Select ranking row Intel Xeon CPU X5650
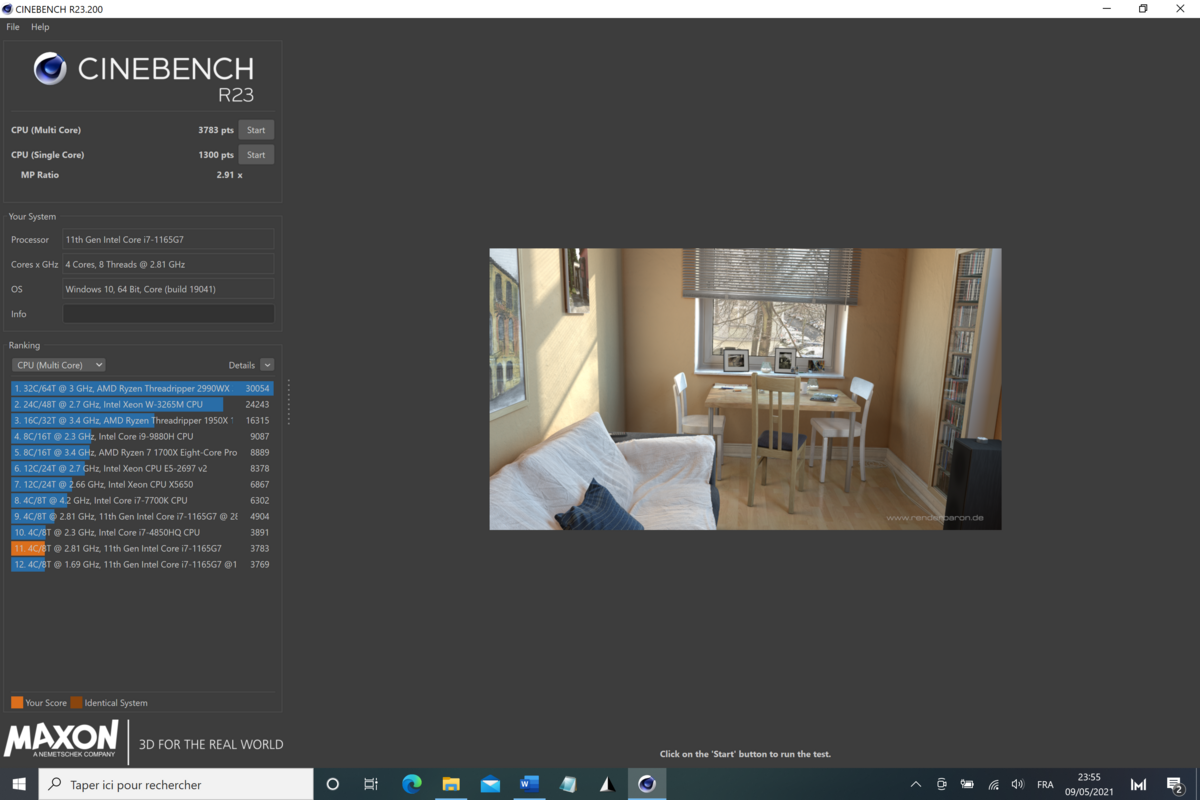 click(142, 484)
